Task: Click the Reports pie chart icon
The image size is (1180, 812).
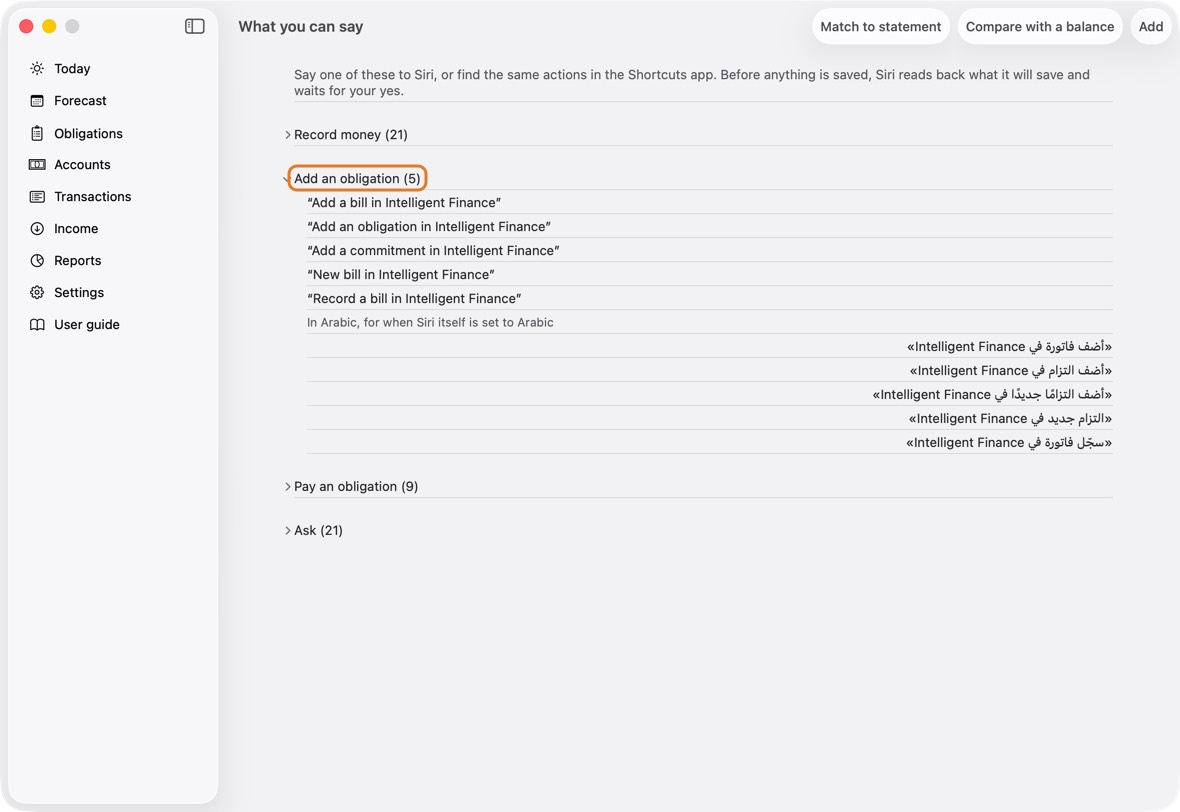Action: click(x=37, y=260)
